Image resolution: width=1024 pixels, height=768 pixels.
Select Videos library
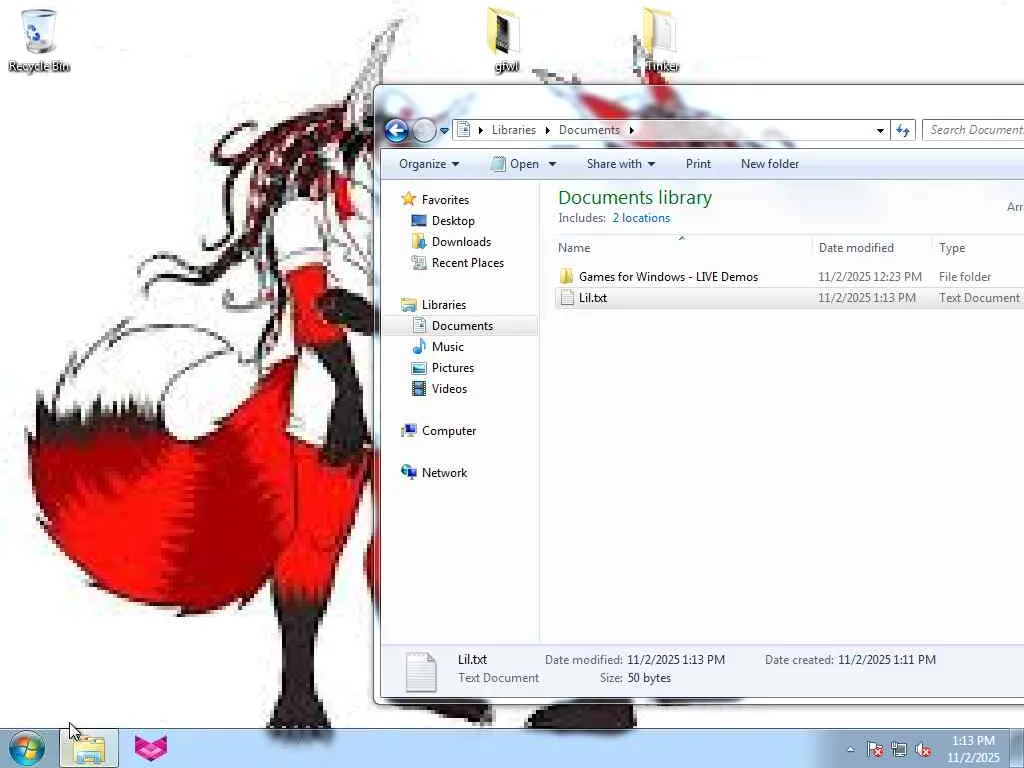pos(449,389)
